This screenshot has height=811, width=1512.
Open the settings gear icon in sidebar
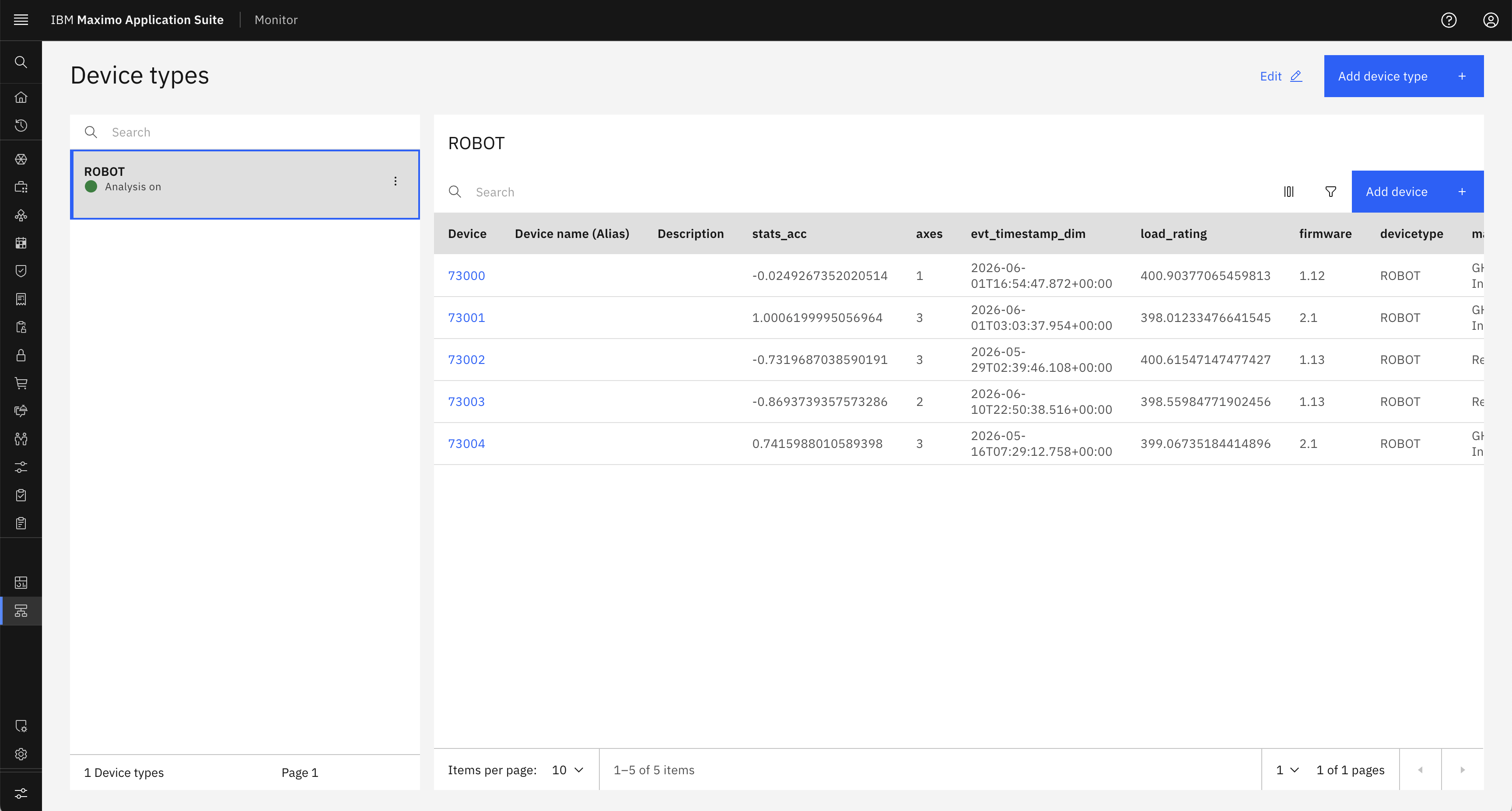(21, 754)
